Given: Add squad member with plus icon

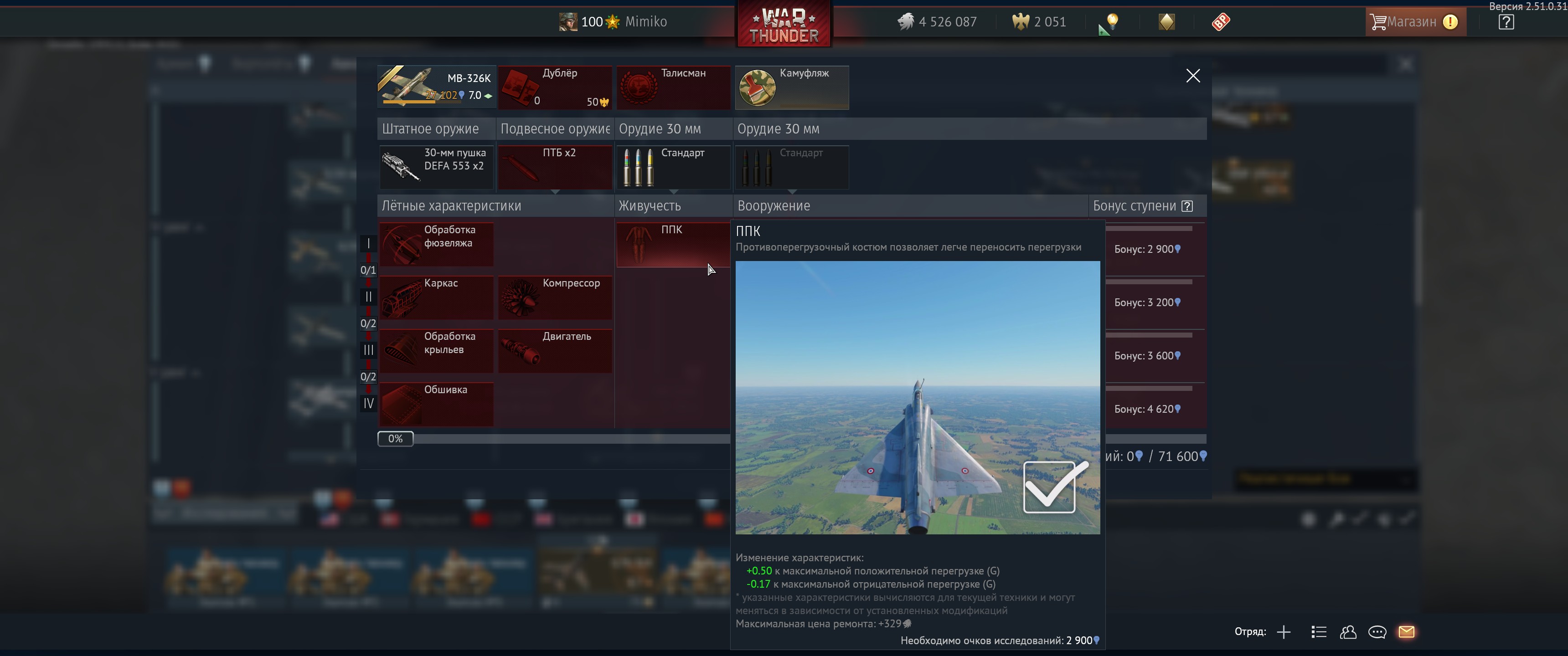Looking at the screenshot, I should 1284,632.
